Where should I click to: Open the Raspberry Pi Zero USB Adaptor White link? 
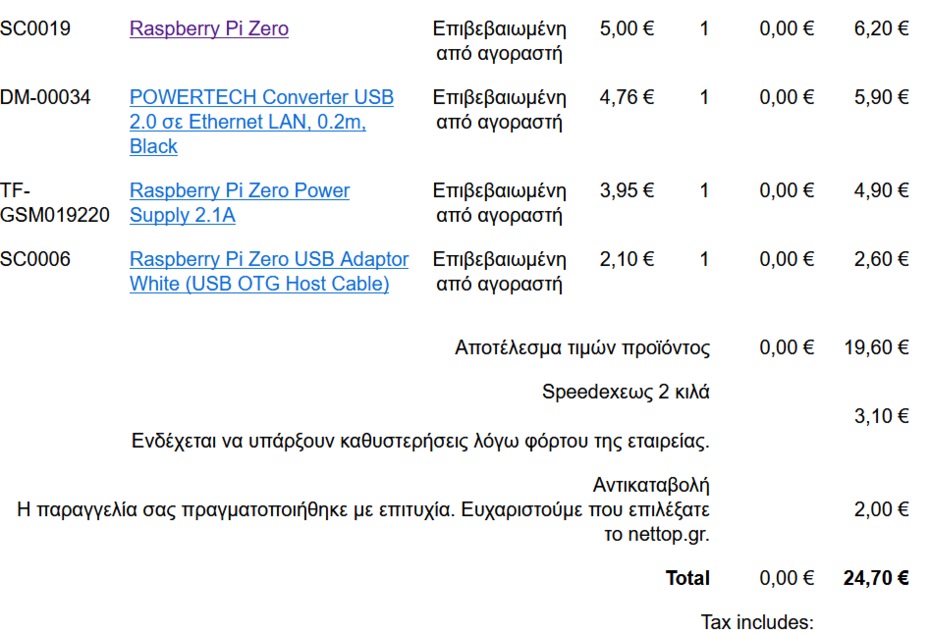[269, 260]
